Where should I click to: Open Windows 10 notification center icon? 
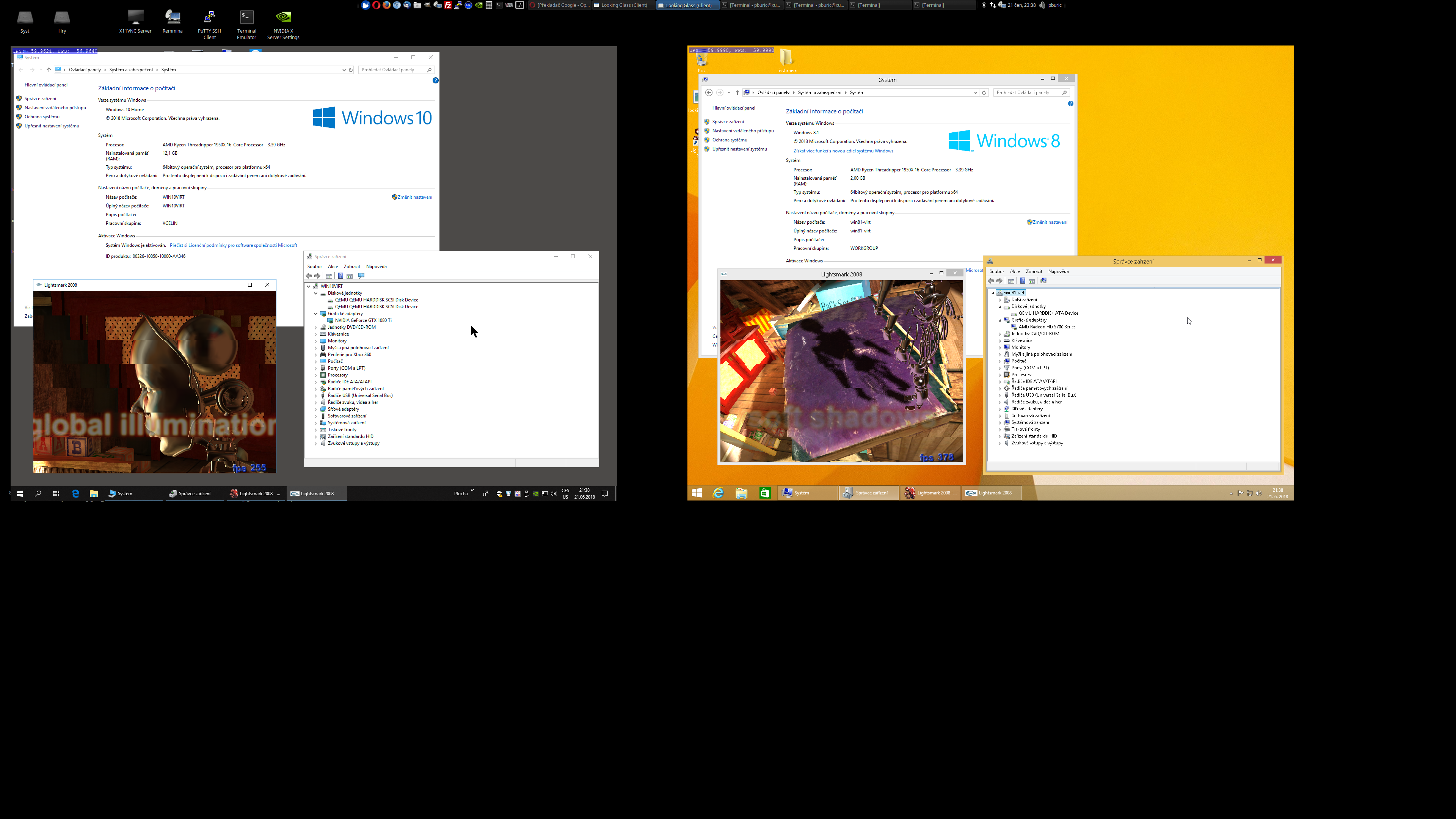[605, 493]
